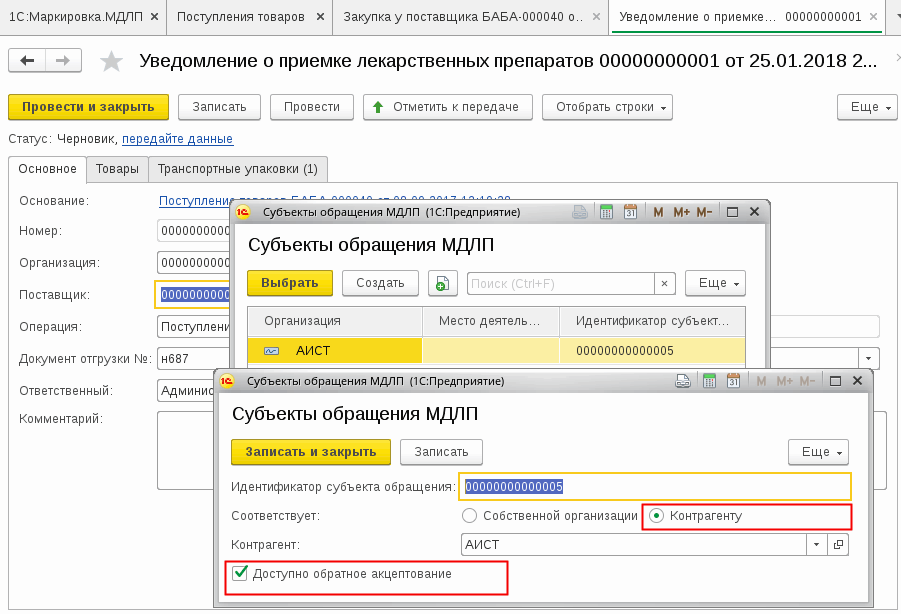
Task: Uncheck Доступно обратное акцептование checkbox
Action: 239,574
